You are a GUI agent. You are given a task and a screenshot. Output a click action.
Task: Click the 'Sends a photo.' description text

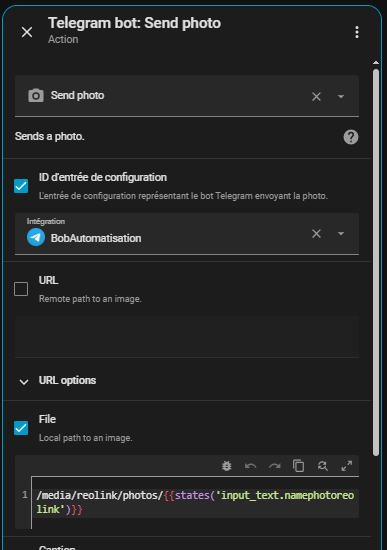(50, 136)
